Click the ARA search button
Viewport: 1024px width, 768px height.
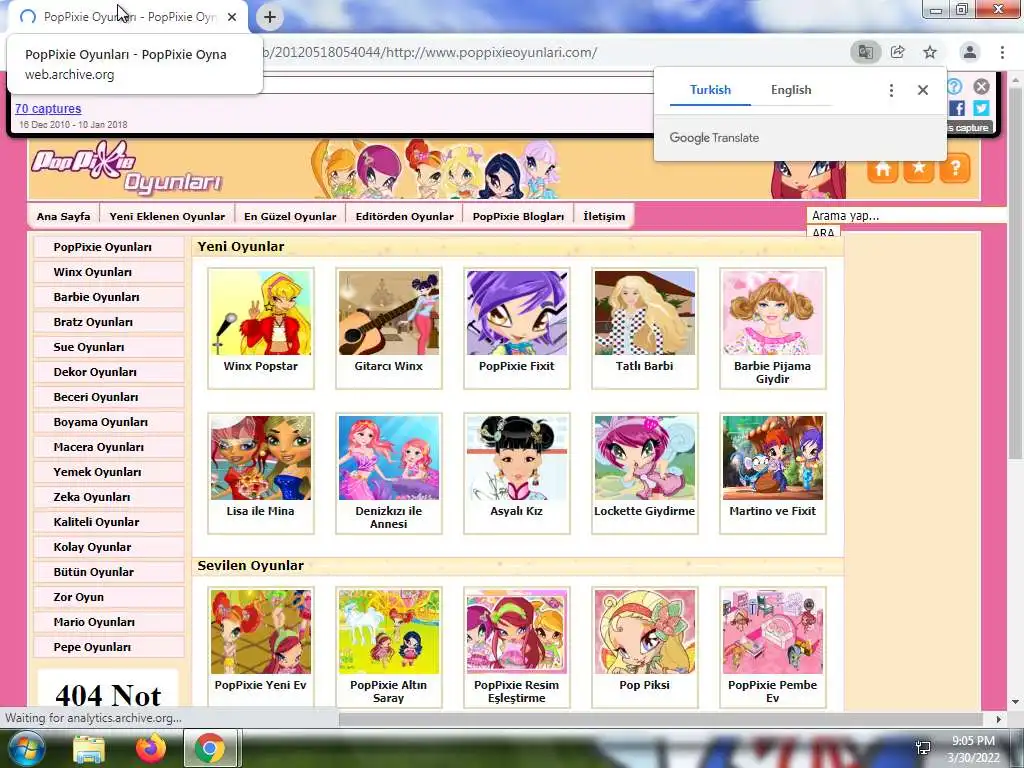[x=824, y=232]
